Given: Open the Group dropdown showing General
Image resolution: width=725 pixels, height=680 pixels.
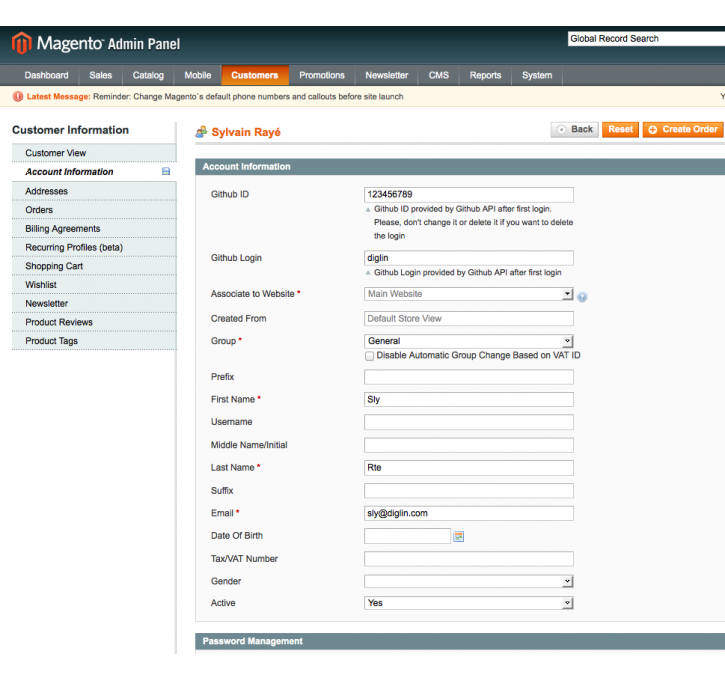Looking at the screenshot, I should coord(469,341).
